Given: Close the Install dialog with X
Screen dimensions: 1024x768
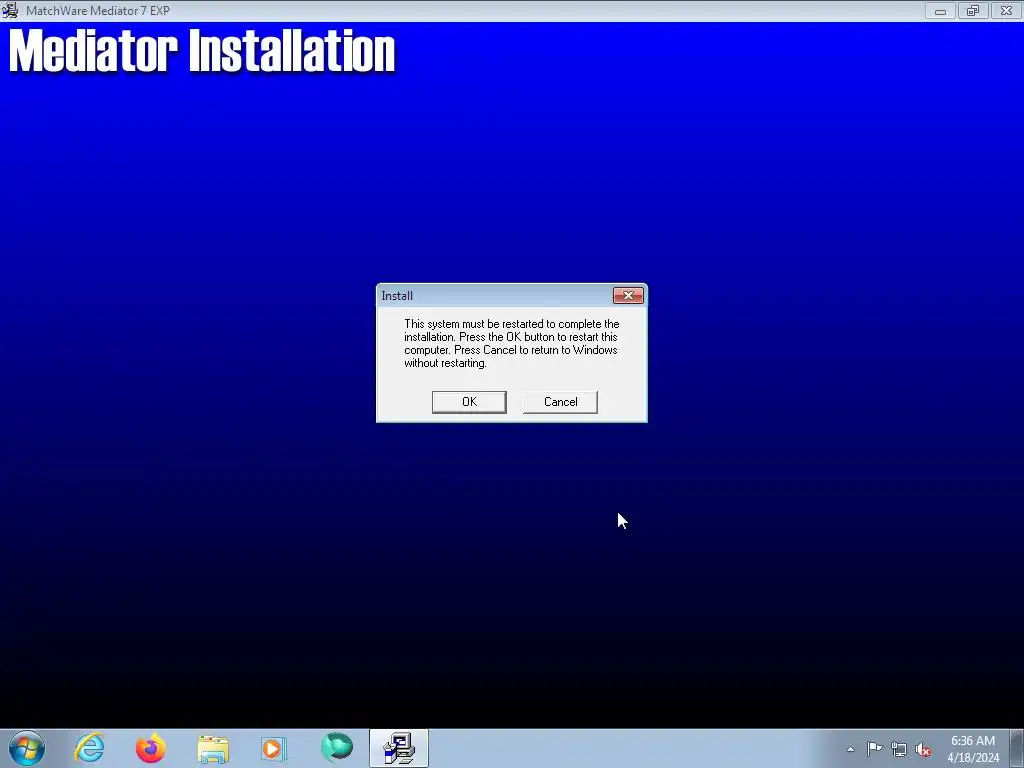Looking at the screenshot, I should [628, 296].
